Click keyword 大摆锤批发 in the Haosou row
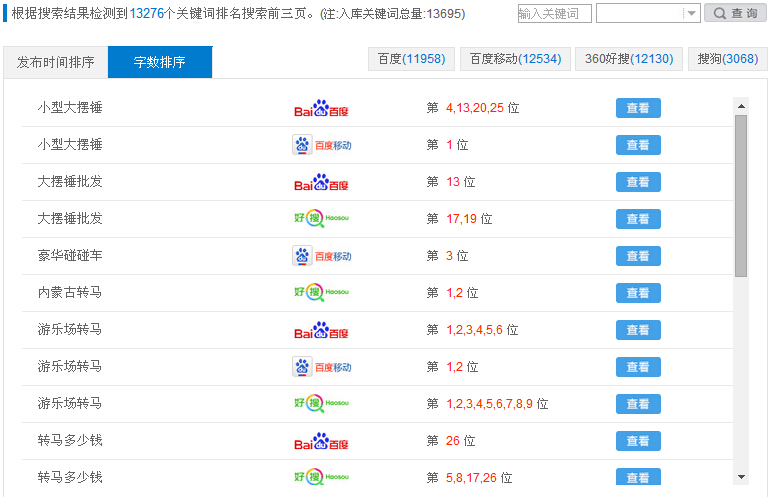This screenshot has width=770, height=497. click(70, 219)
